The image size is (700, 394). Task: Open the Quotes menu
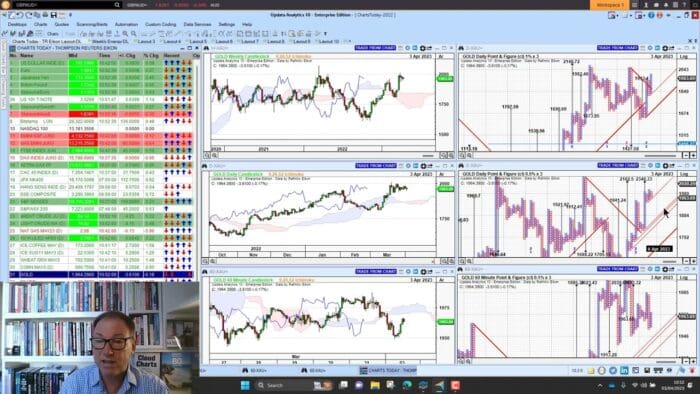(x=62, y=24)
